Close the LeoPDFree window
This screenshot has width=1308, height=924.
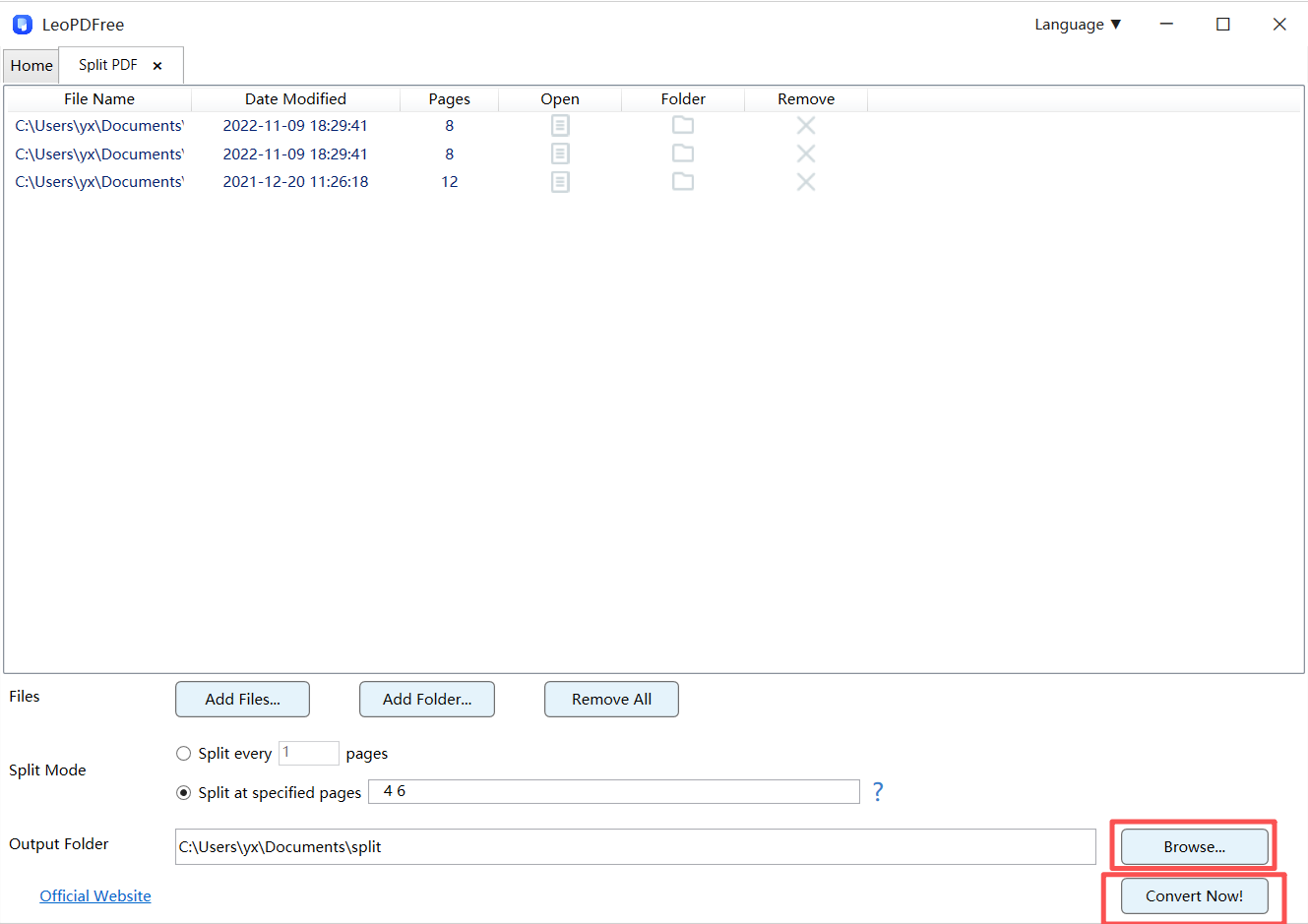(x=1279, y=25)
